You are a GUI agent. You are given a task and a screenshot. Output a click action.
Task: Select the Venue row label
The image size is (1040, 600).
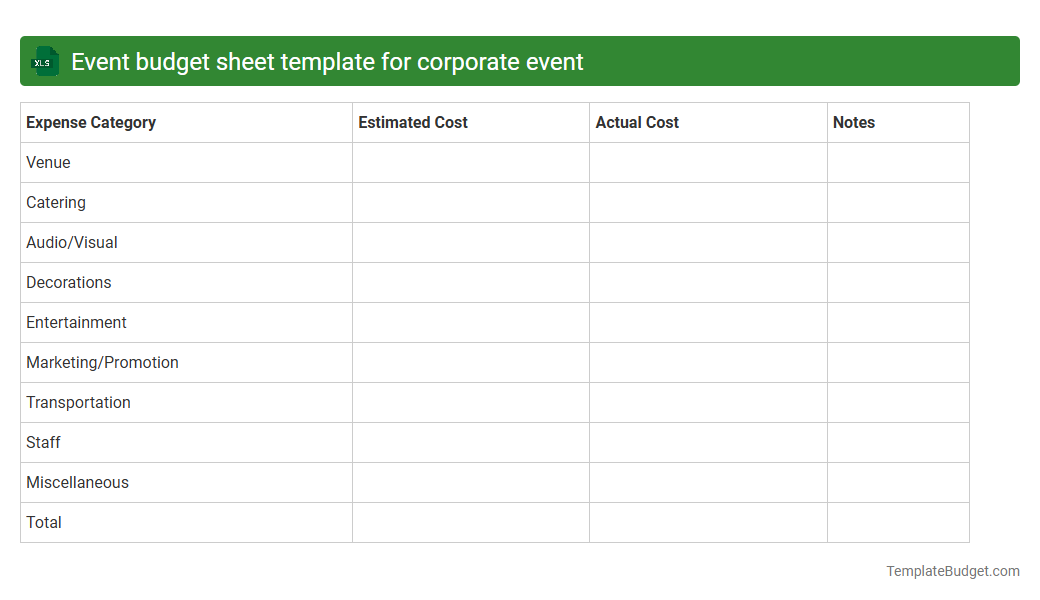pyautogui.click(x=48, y=162)
